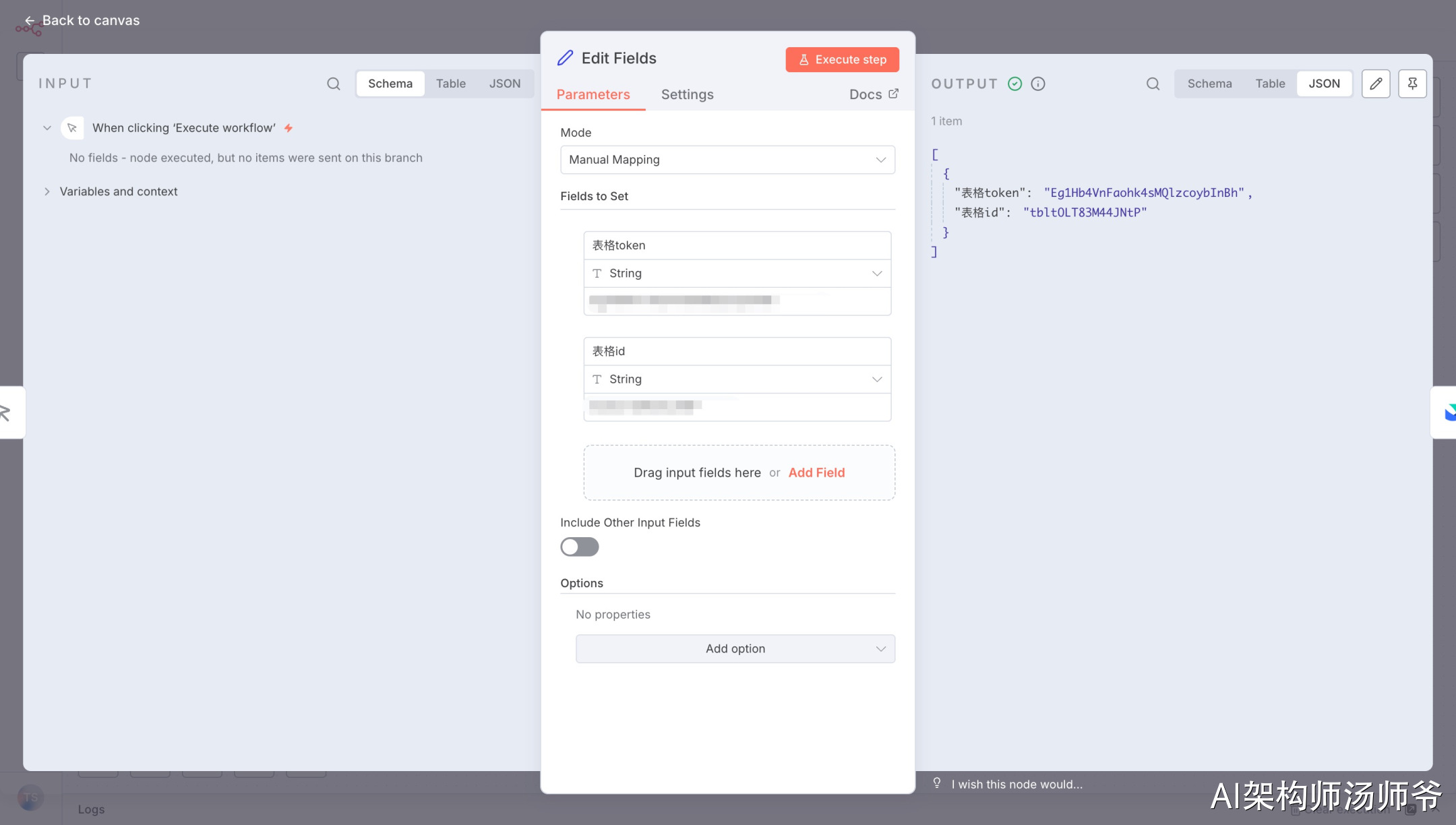Click the input panel search icon
The height and width of the screenshot is (825, 1456).
[333, 84]
